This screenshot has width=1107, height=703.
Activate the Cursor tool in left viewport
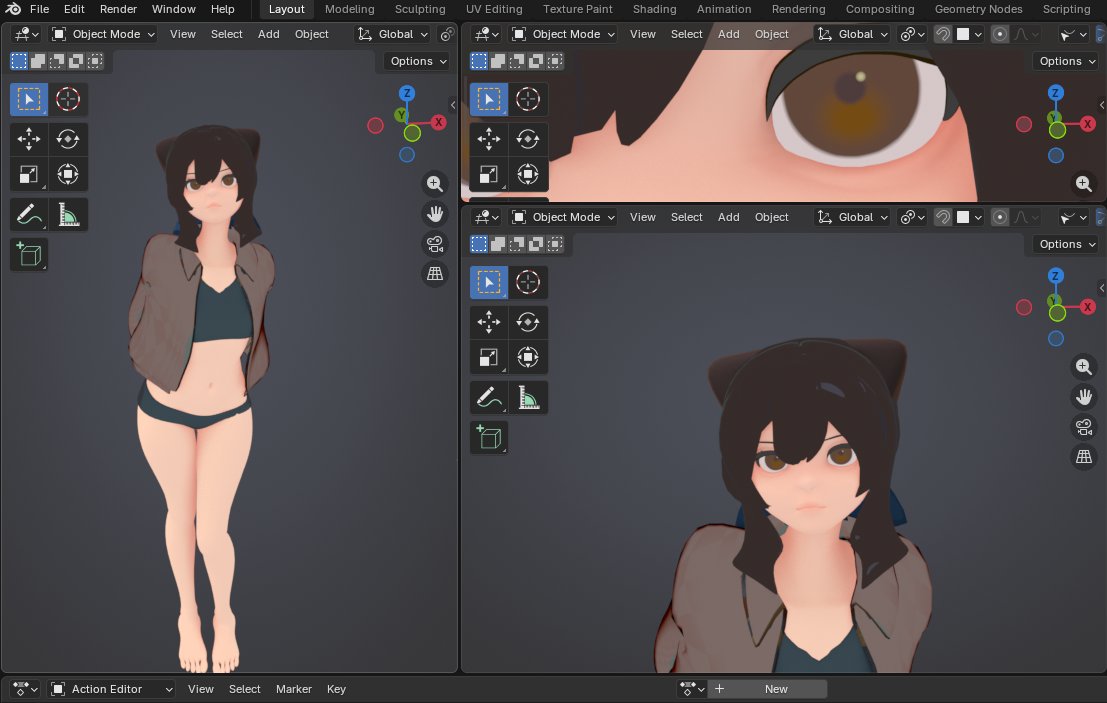(68, 100)
